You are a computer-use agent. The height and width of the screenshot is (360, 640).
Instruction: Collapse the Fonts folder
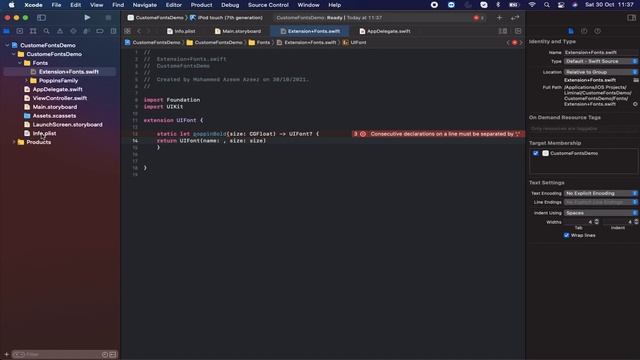pyautogui.click(x=20, y=63)
